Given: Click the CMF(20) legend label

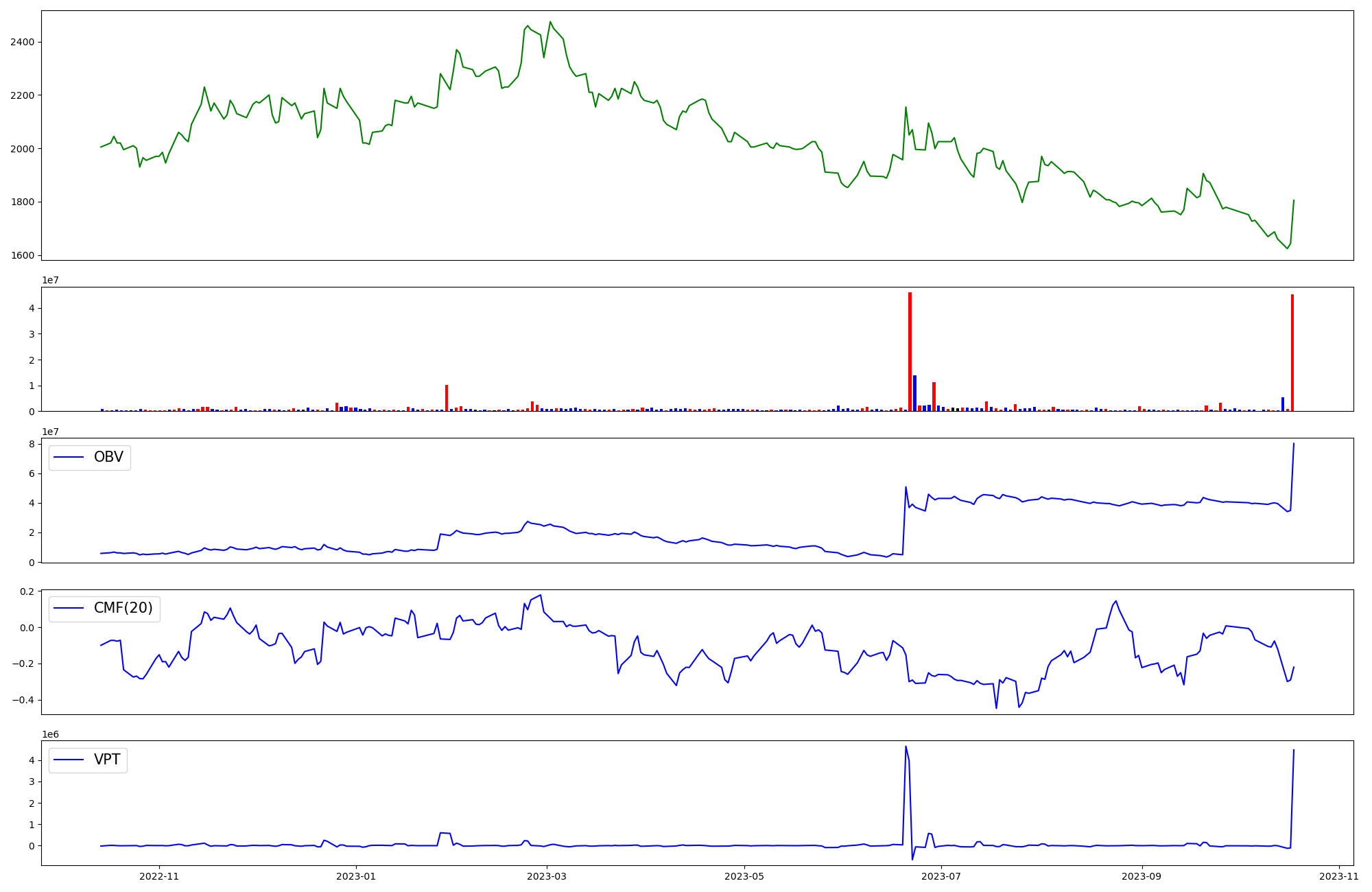Looking at the screenshot, I should point(123,609).
